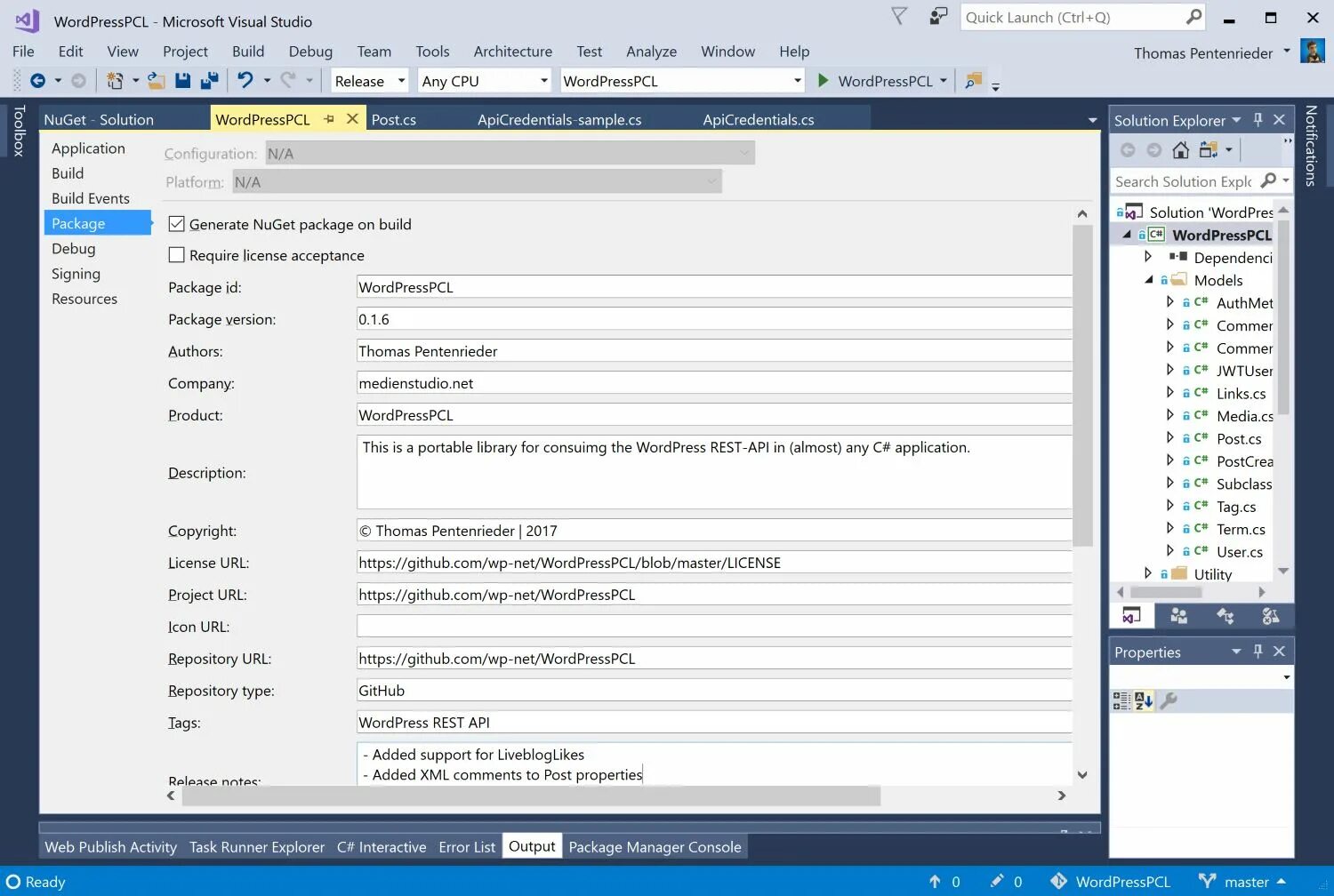Click the find-in-files toolbar icon right of Start

[x=974, y=81]
